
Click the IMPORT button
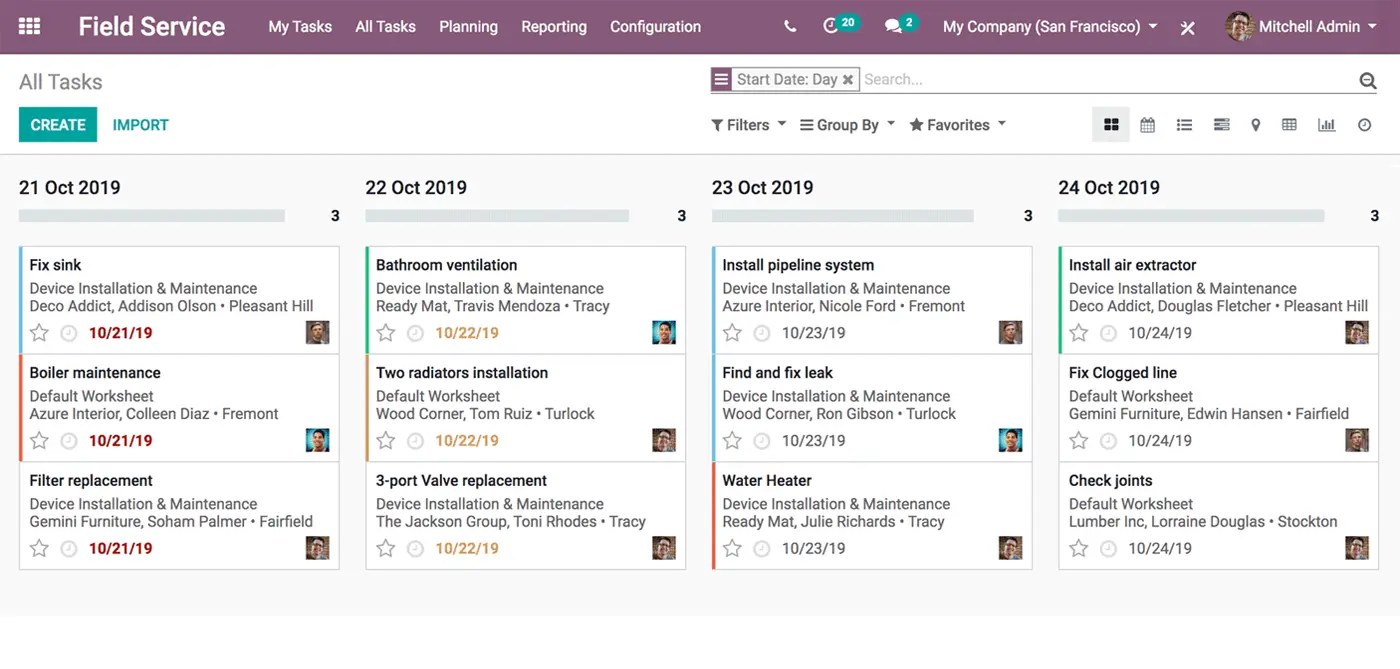140,125
